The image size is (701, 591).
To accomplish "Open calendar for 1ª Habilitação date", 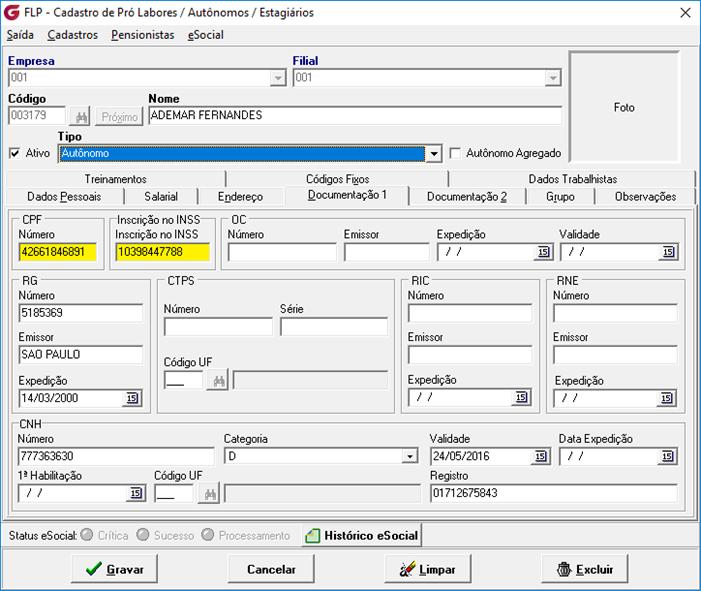I will click(x=136, y=493).
